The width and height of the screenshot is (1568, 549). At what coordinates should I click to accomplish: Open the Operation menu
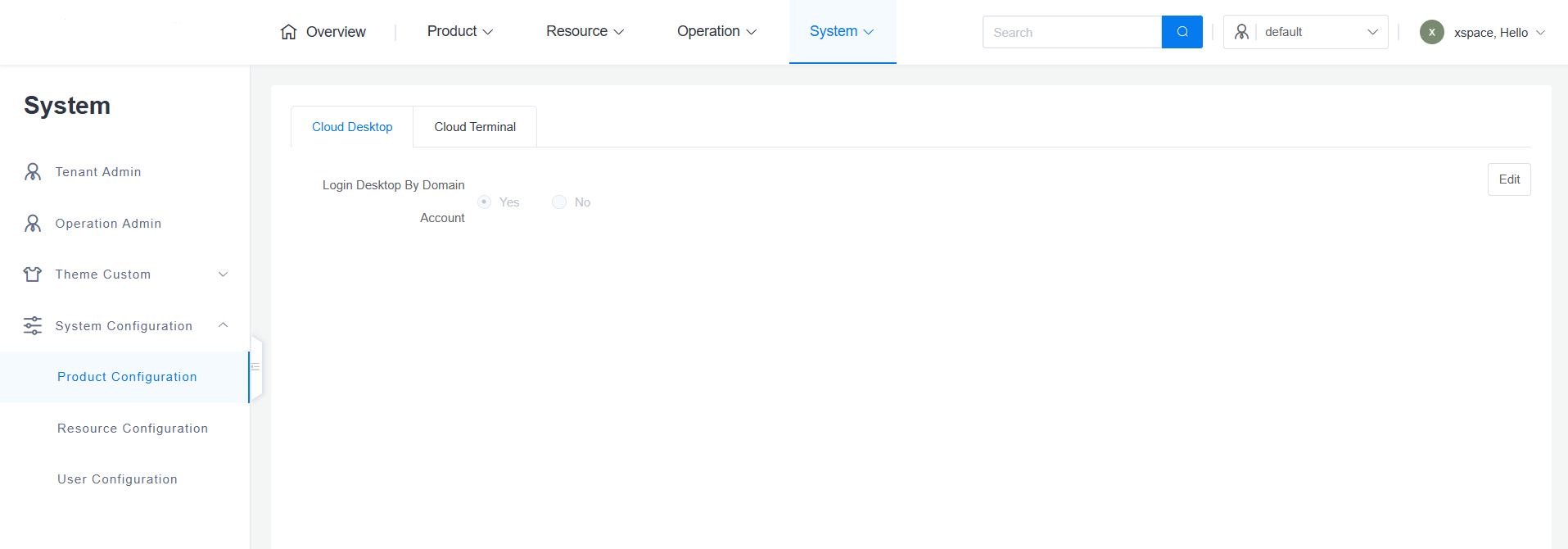pos(716,31)
